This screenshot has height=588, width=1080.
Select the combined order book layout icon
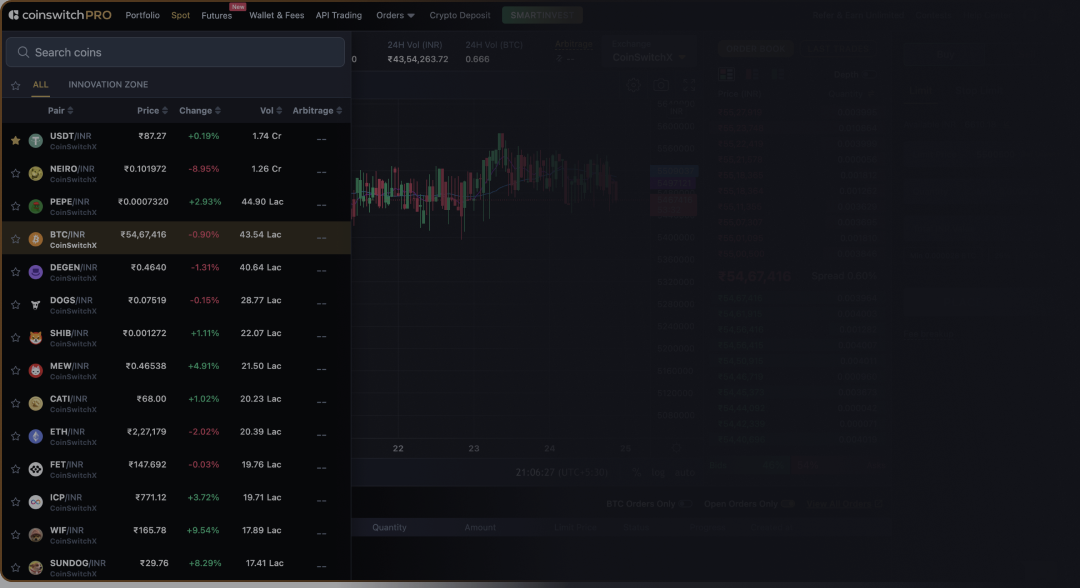(727, 74)
